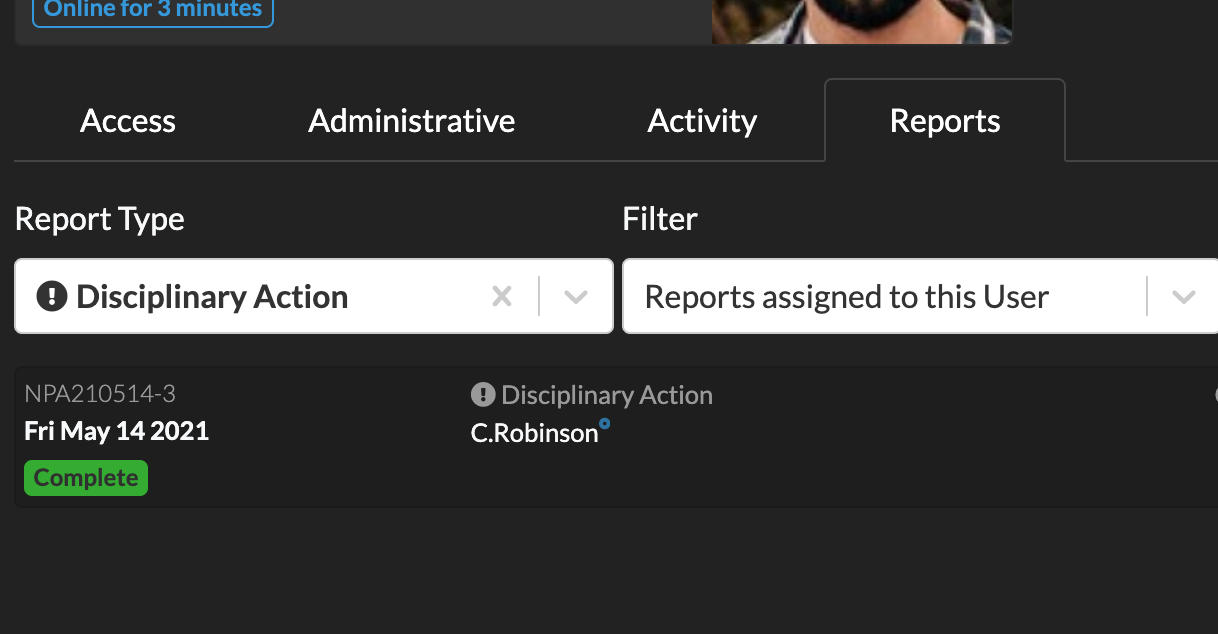The height and width of the screenshot is (634, 1218).
Task: Select the Disciplinary Action text in Report Type field
Action: (x=212, y=296)
